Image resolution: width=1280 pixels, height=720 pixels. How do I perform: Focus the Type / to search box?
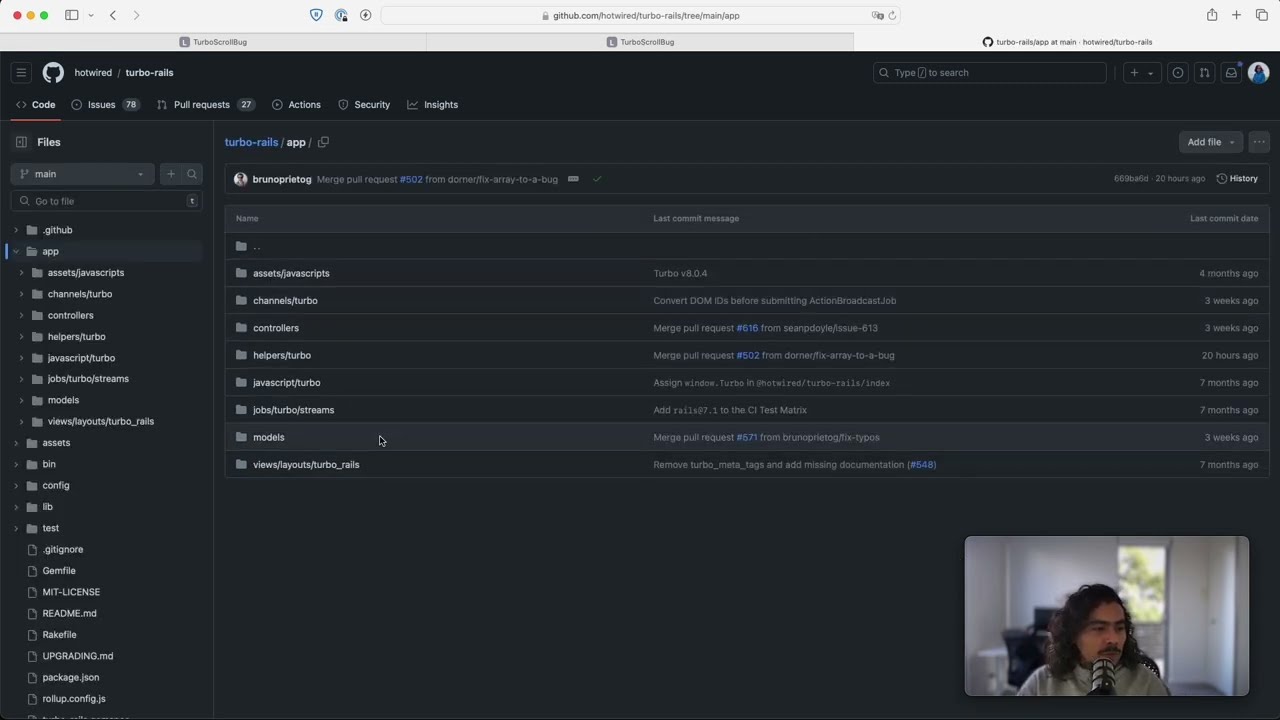[x=990, y=73]
